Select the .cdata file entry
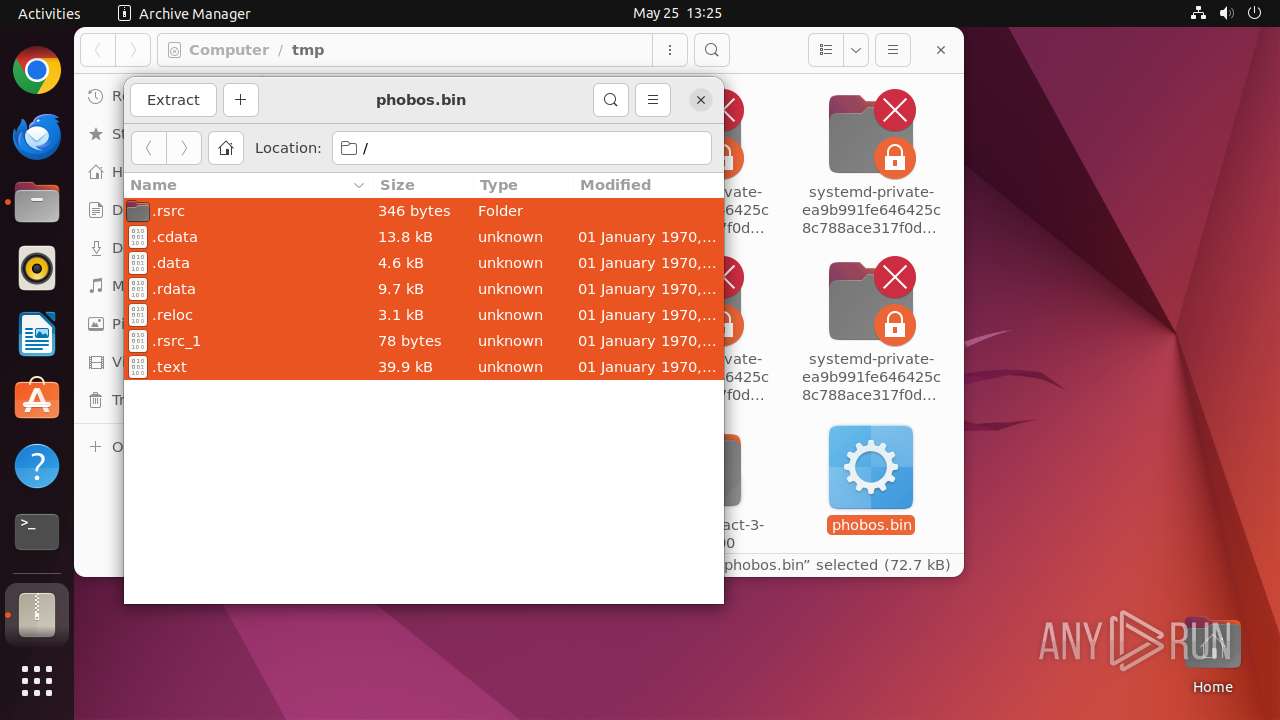Screen dimensions: 1280x720 [x=423, y=237]
